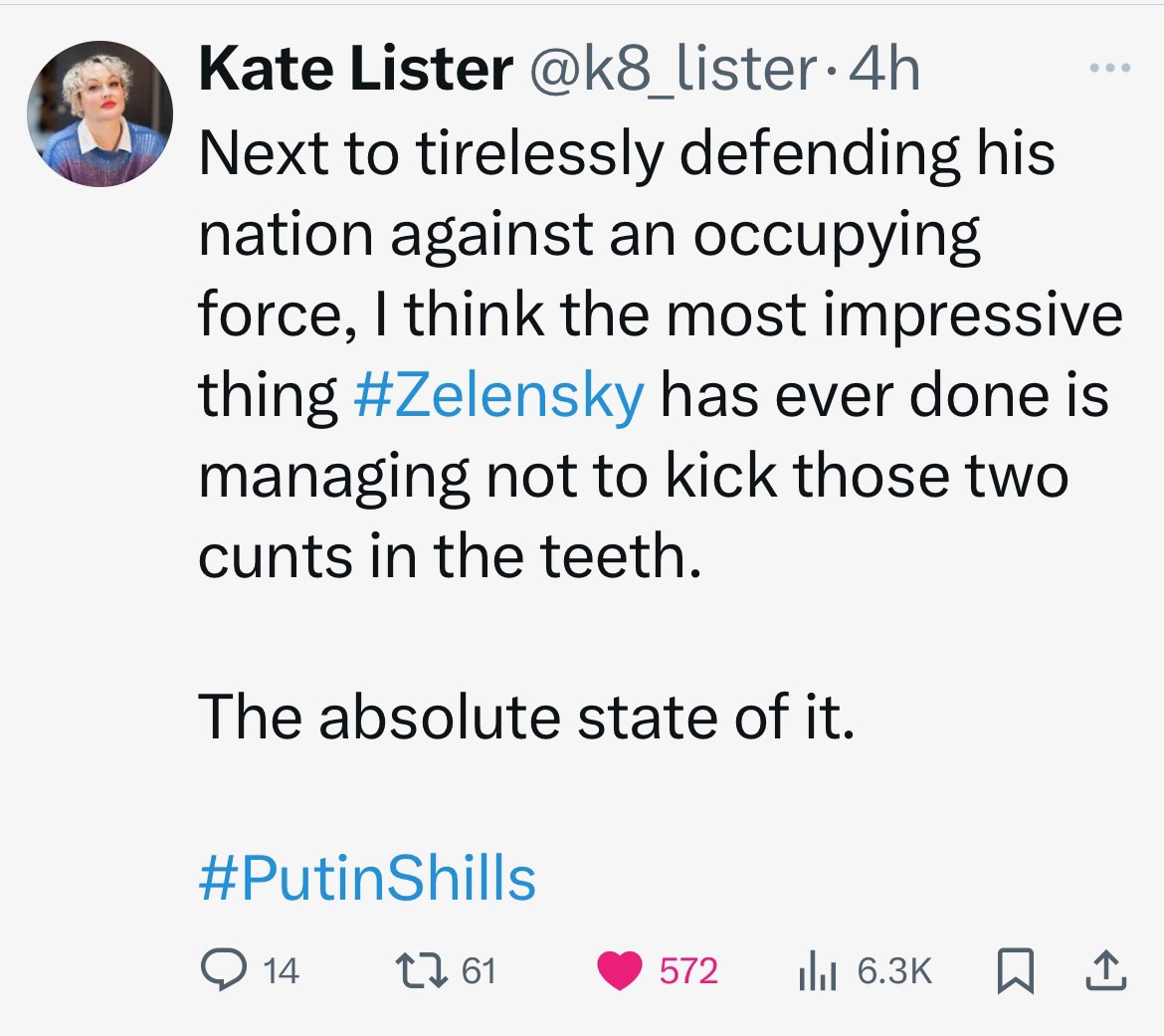Viewport: 1164px width, 1036px height.
Task: Open the #Zelensky hashtag
Action: pyautogui.click(x=498, y=395)
